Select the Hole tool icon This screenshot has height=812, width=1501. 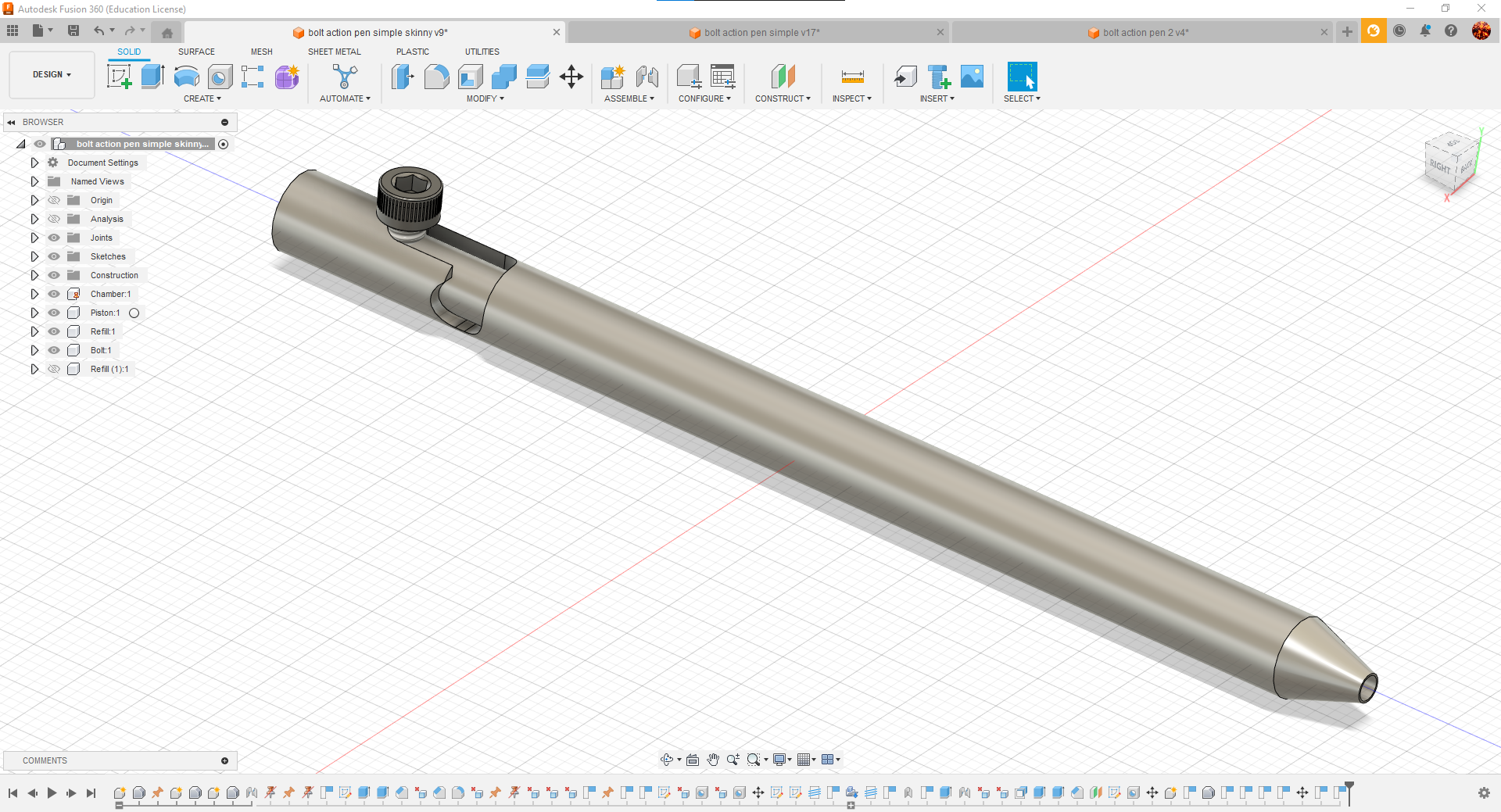pos(220,77)
